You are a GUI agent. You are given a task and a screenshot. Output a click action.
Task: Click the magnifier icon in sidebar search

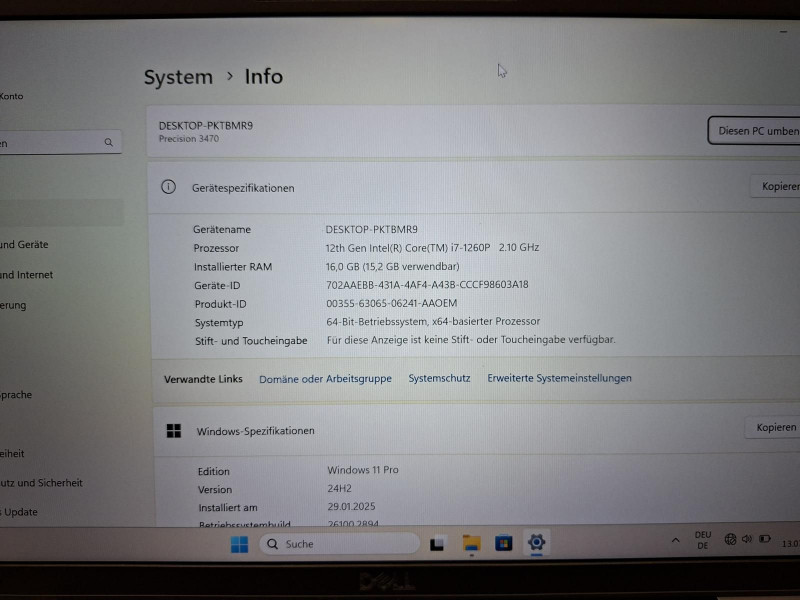coord(109,142)
